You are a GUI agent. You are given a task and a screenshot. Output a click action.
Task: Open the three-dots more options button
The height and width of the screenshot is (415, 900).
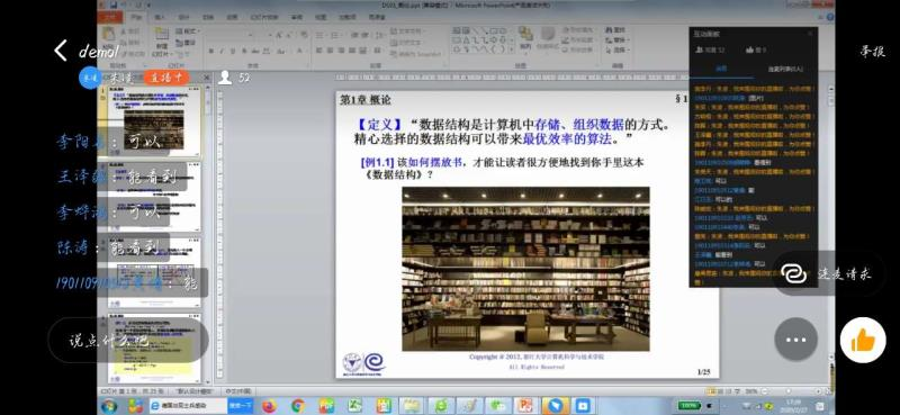tap(795, 339)
